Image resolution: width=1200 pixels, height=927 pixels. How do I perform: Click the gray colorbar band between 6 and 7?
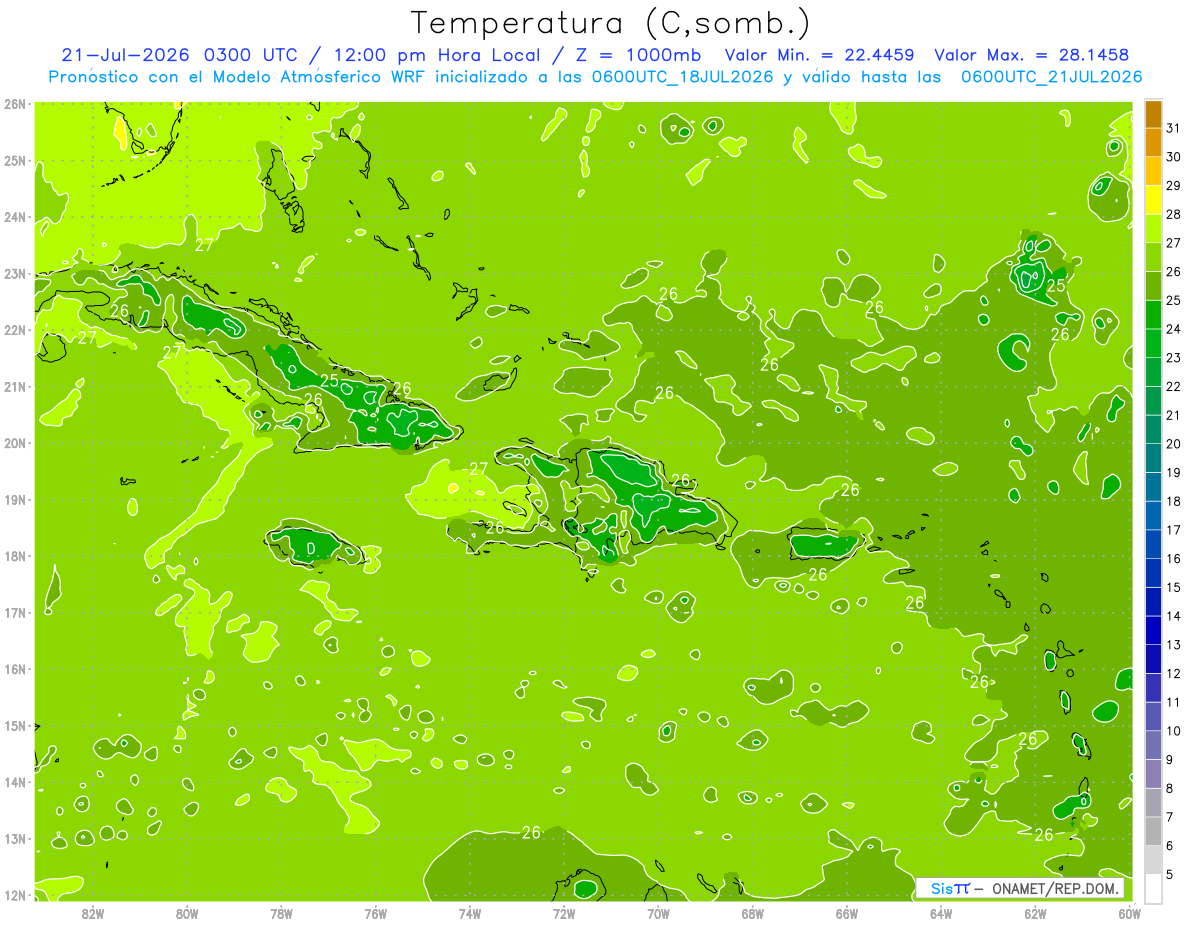coord(1153,831)
